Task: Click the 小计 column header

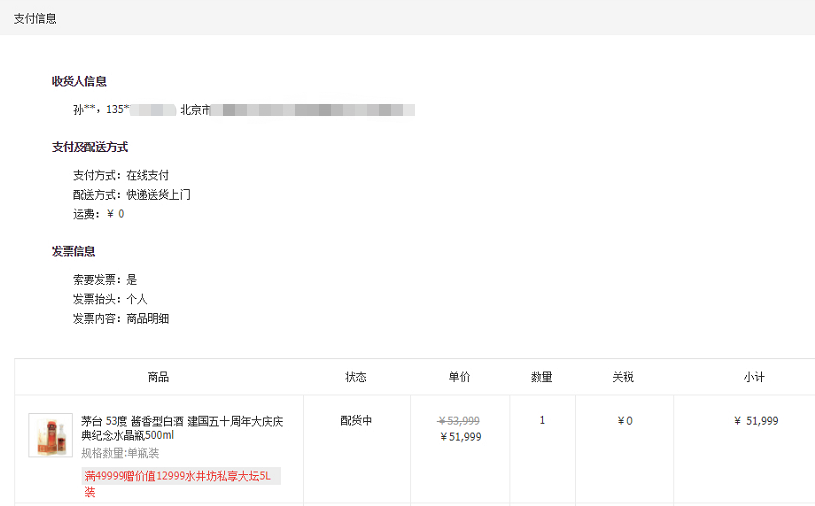Action: pos(754,377)
